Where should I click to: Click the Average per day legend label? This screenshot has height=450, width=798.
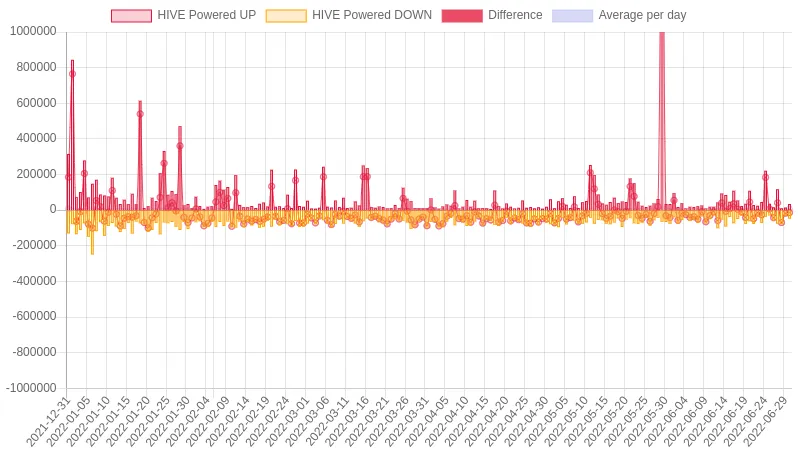coord(642,16)
